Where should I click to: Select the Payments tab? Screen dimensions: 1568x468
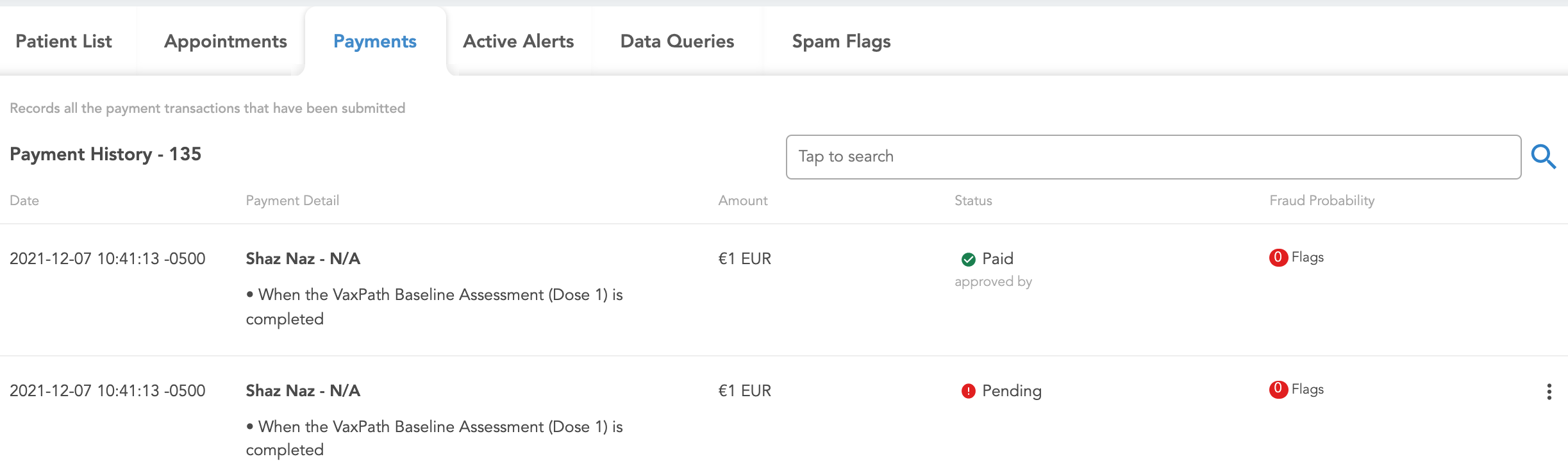click(x=374, y=42)
